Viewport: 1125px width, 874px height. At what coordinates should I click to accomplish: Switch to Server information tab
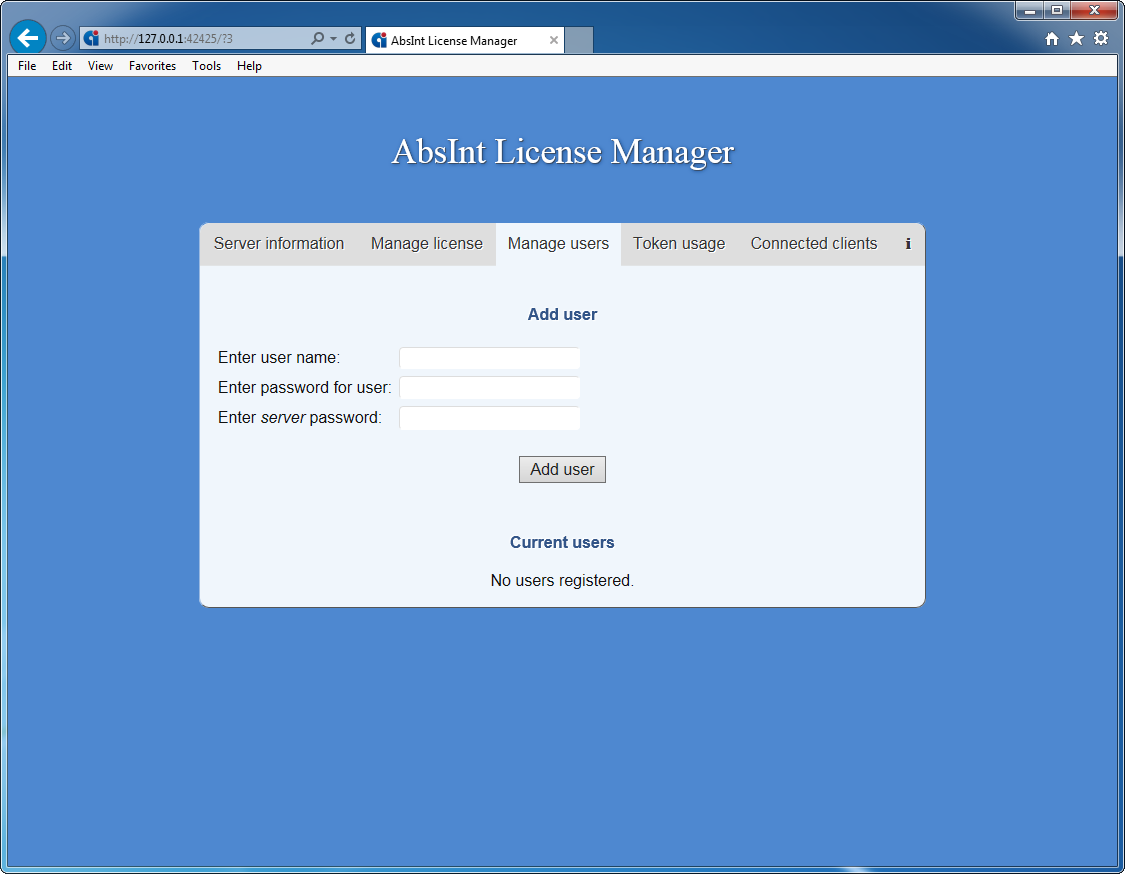(279, 244)
